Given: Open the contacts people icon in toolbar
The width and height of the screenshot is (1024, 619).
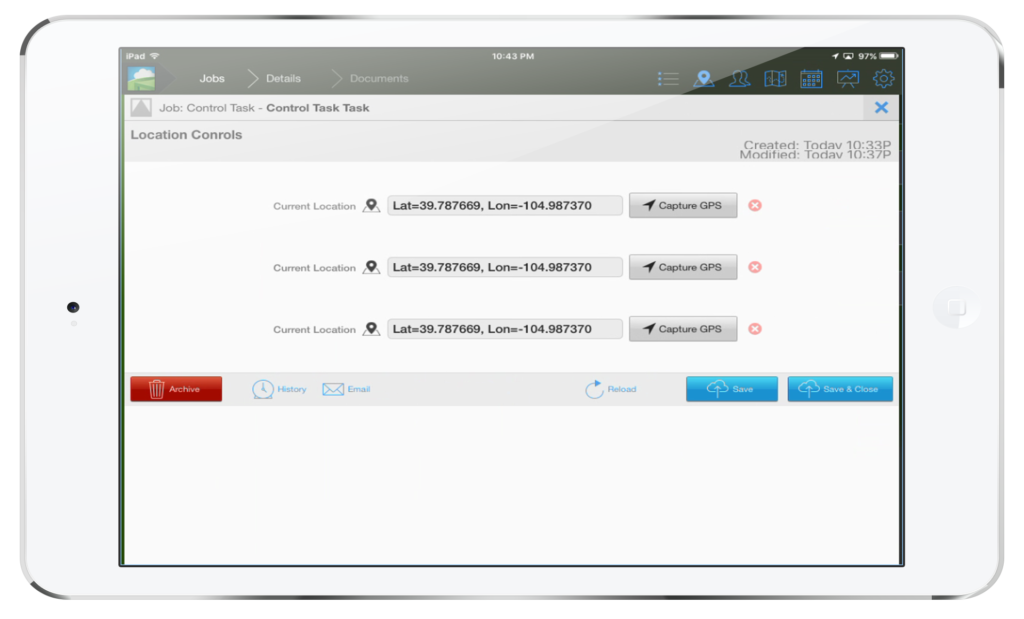Looking at the screenshot, I should click(740, 77).
